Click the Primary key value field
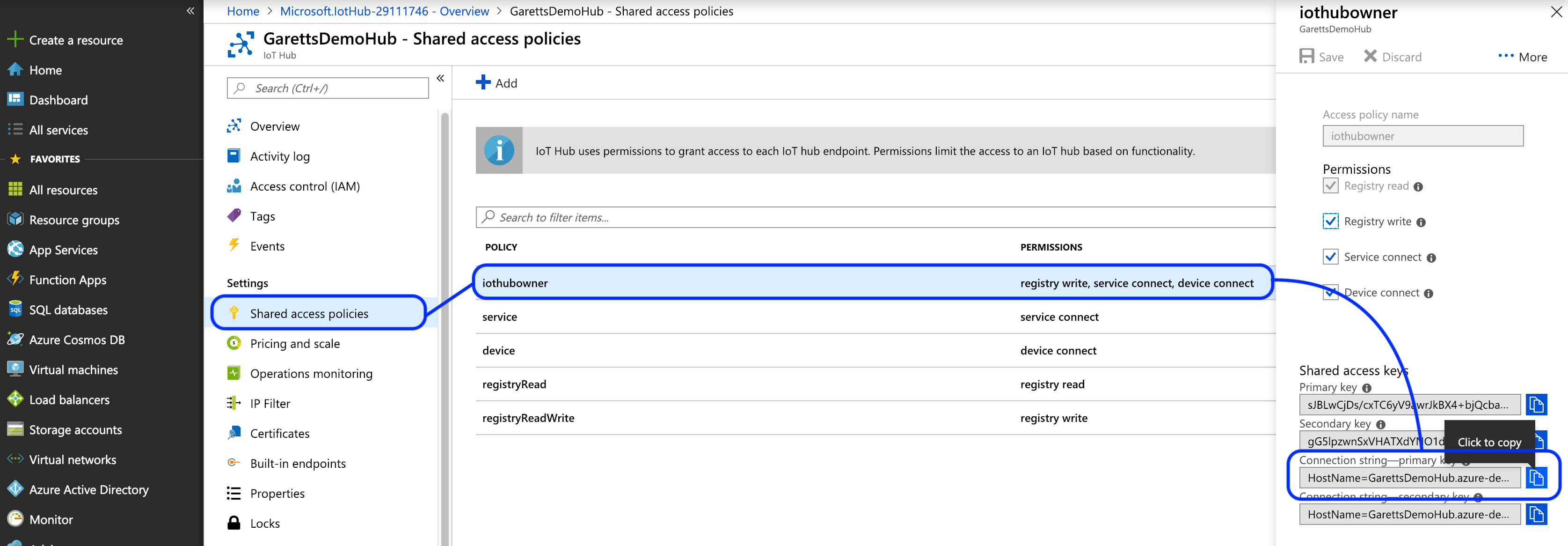 (1409, 405)
